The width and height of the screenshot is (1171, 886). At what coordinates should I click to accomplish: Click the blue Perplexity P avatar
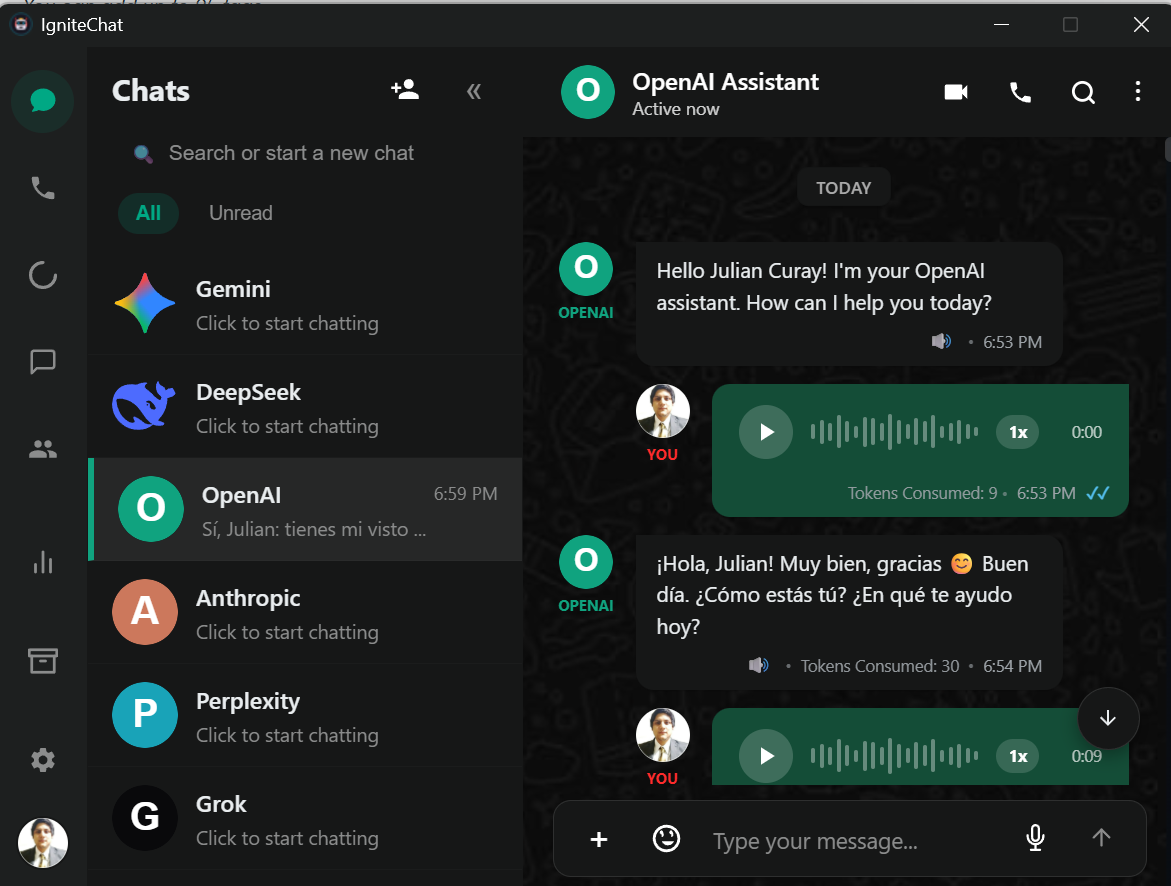145,715
